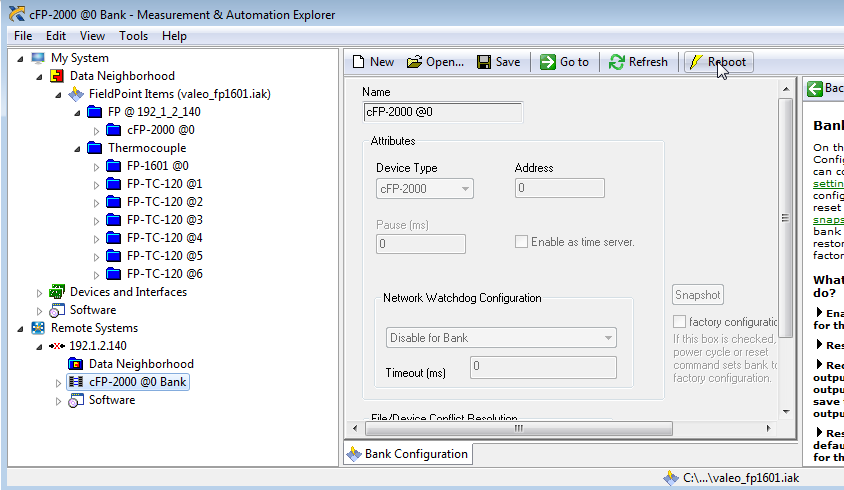Expand the cFP-2000 @0 tree node

coord(96,131)
